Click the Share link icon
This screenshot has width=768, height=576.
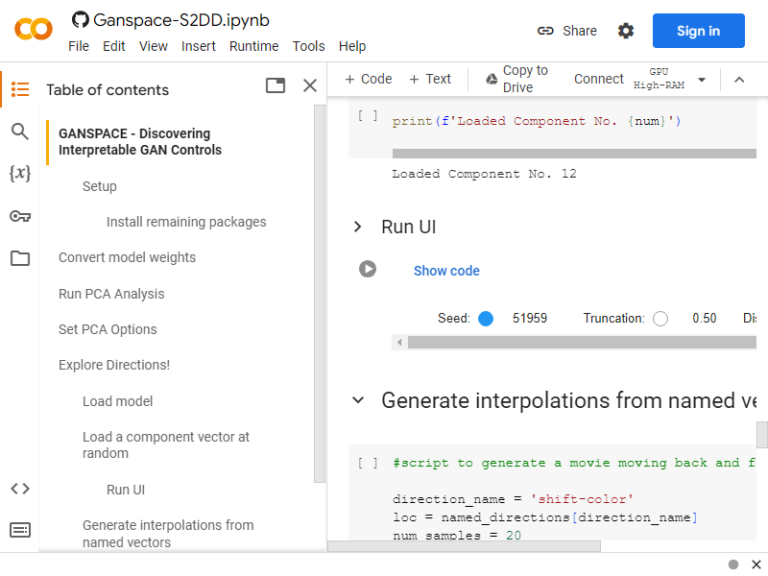click(x=545, y=31)
